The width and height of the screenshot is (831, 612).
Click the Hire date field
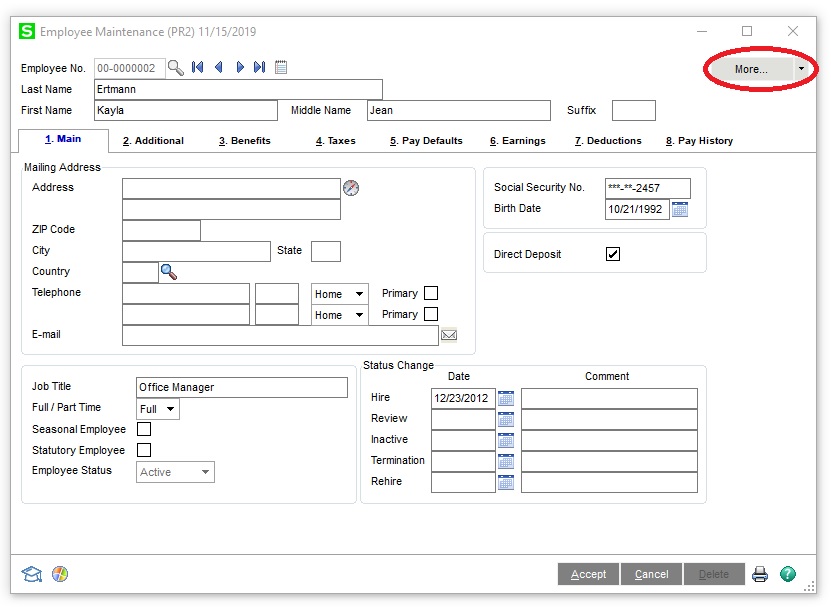pos(463,398)
